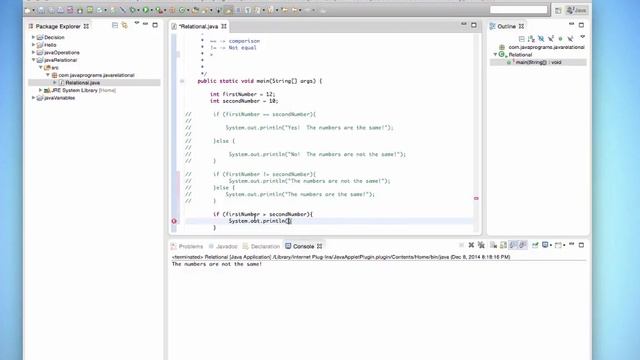The image size is (640, 360).
Task: Click the error marker beside println line
Action: pyautogui.click(x=174, y=221)
